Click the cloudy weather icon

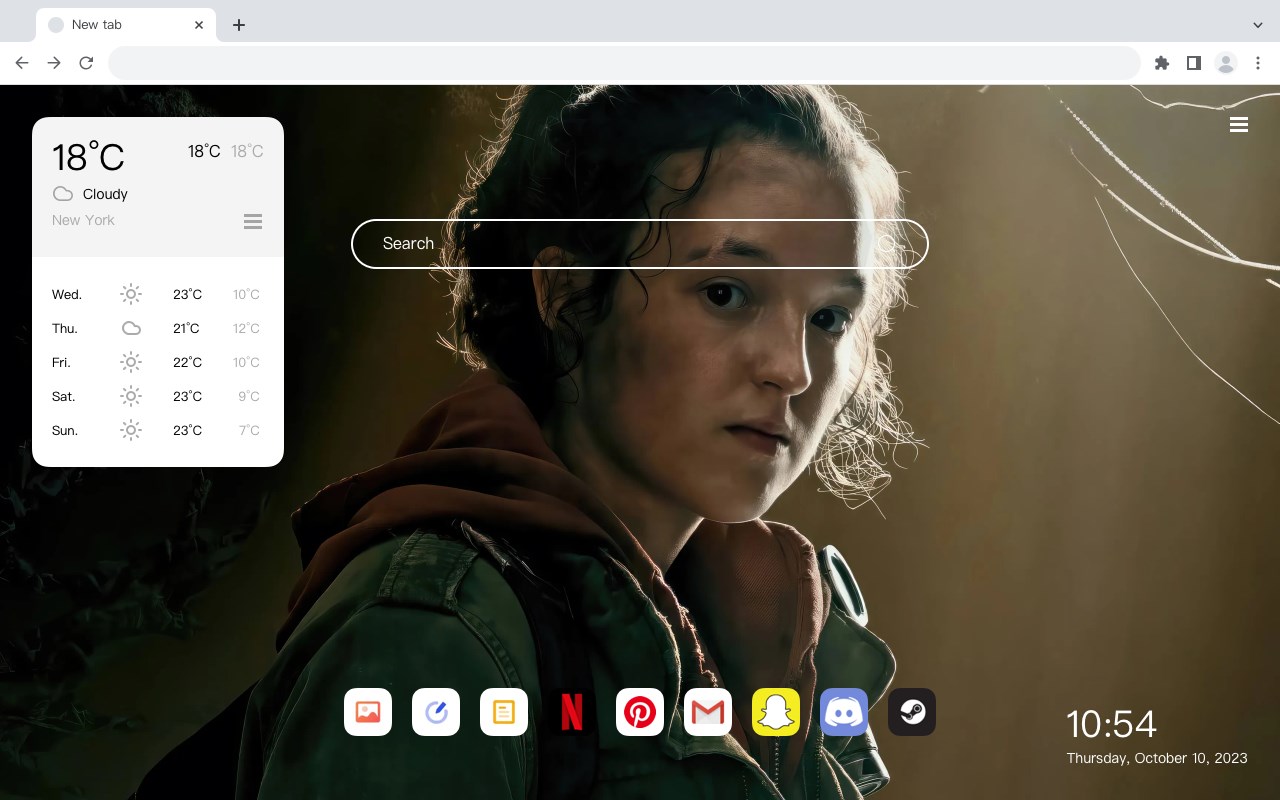click(x=63, y=194)
